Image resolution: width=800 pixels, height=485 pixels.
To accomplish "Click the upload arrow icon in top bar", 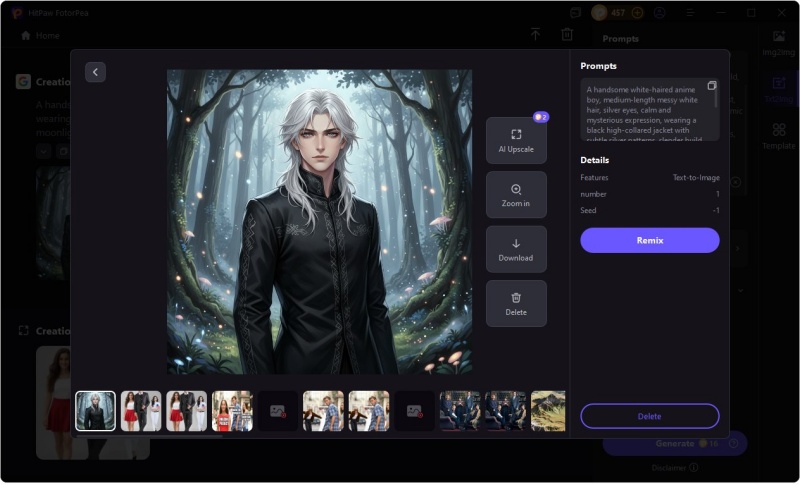I will click(535, 34).
